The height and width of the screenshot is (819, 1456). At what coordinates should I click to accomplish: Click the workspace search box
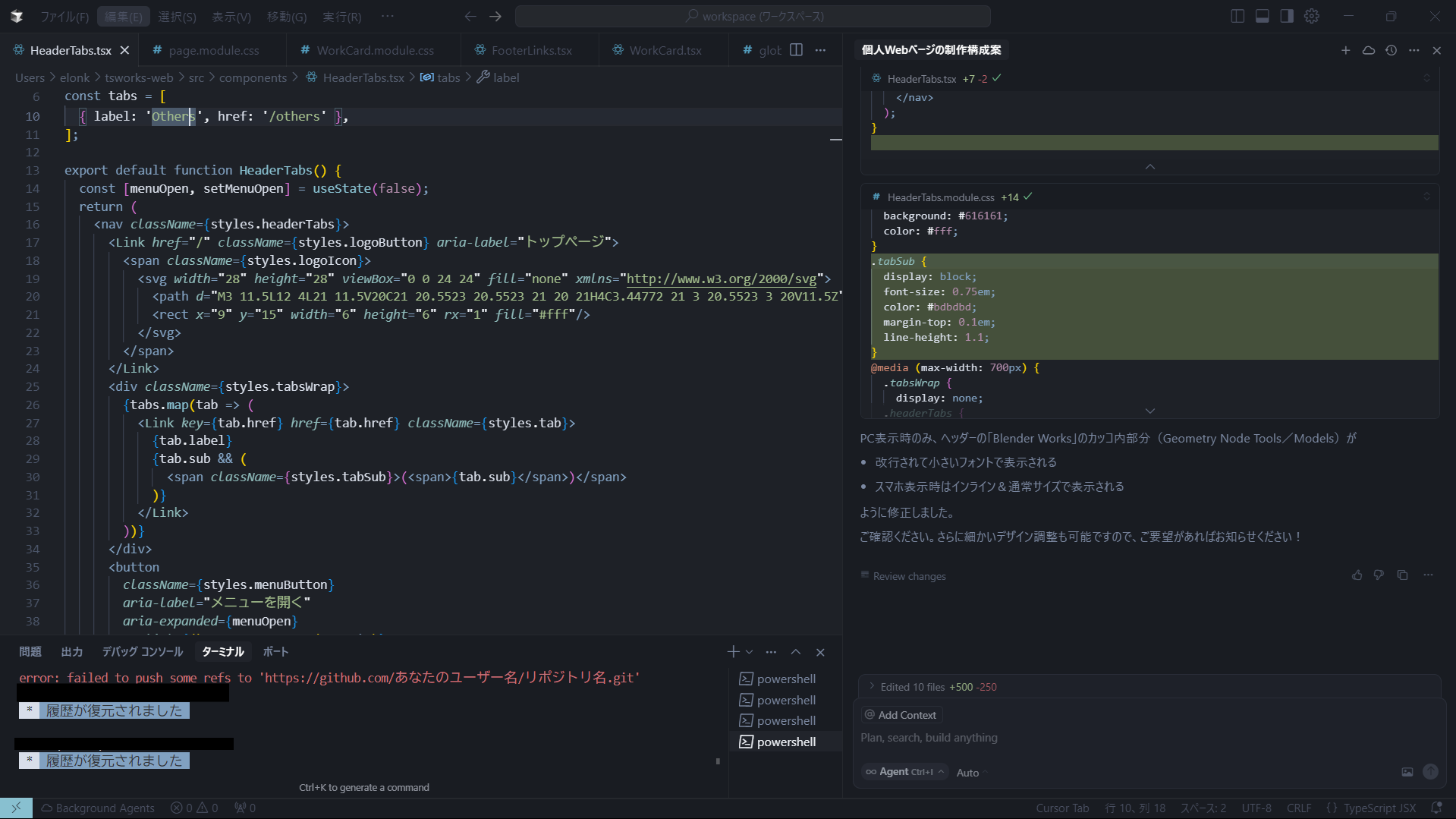click(x=753, y=16)
